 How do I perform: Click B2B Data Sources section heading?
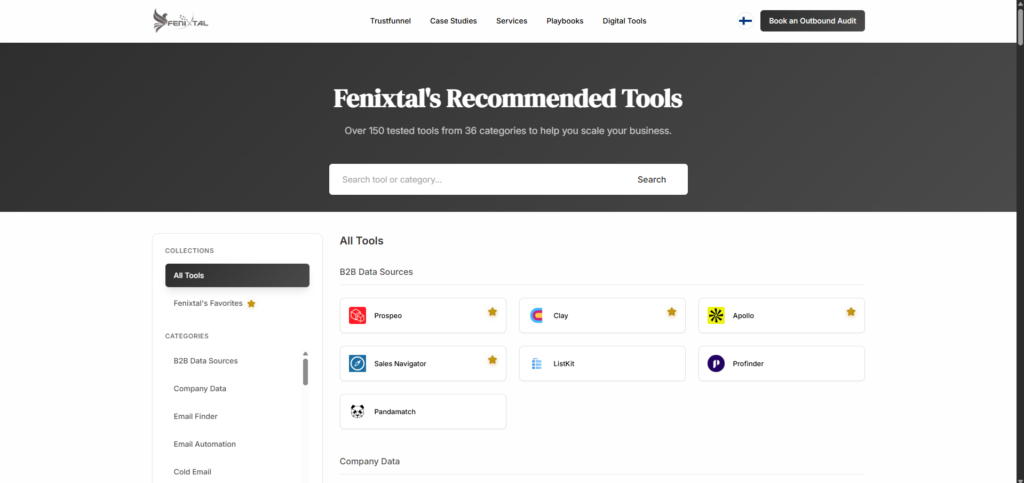click(x=376, y=272)
